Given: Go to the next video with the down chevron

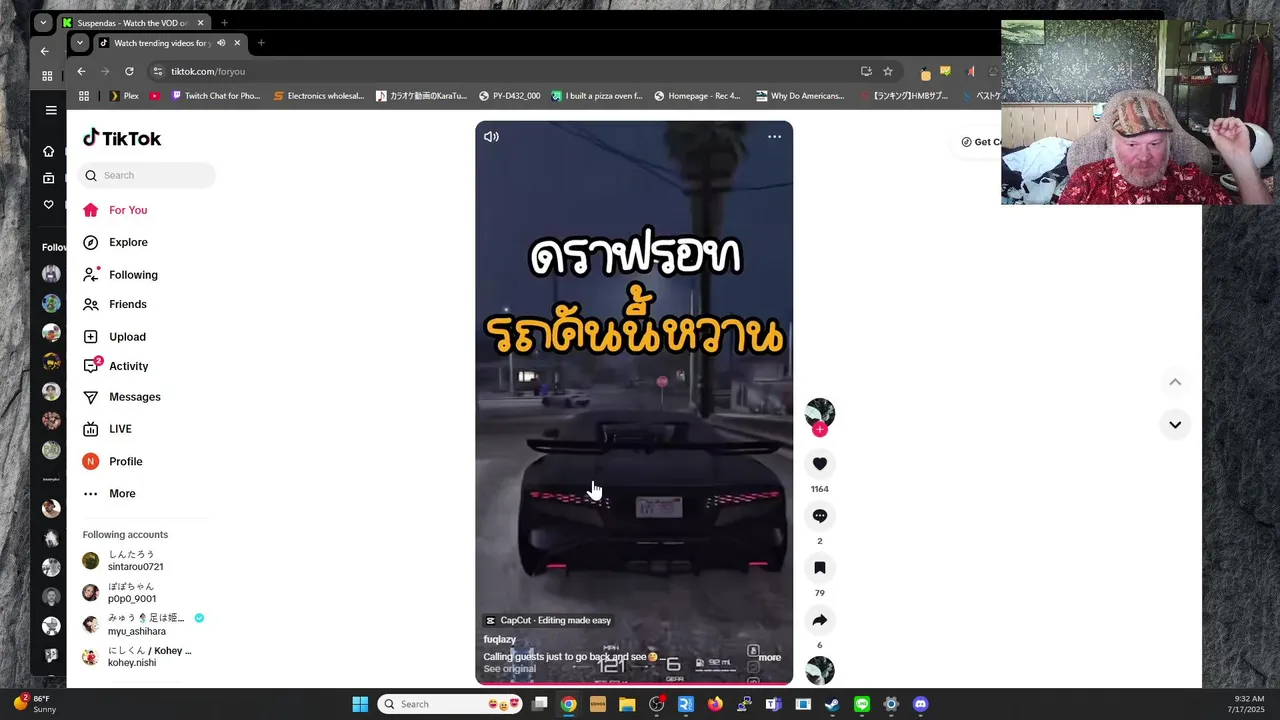Looking at the screenshot, I should [x=1175, y=425].
